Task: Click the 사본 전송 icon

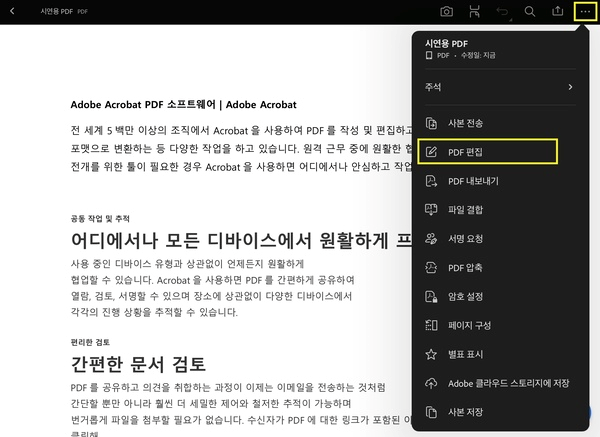Action: click(431, 123)
